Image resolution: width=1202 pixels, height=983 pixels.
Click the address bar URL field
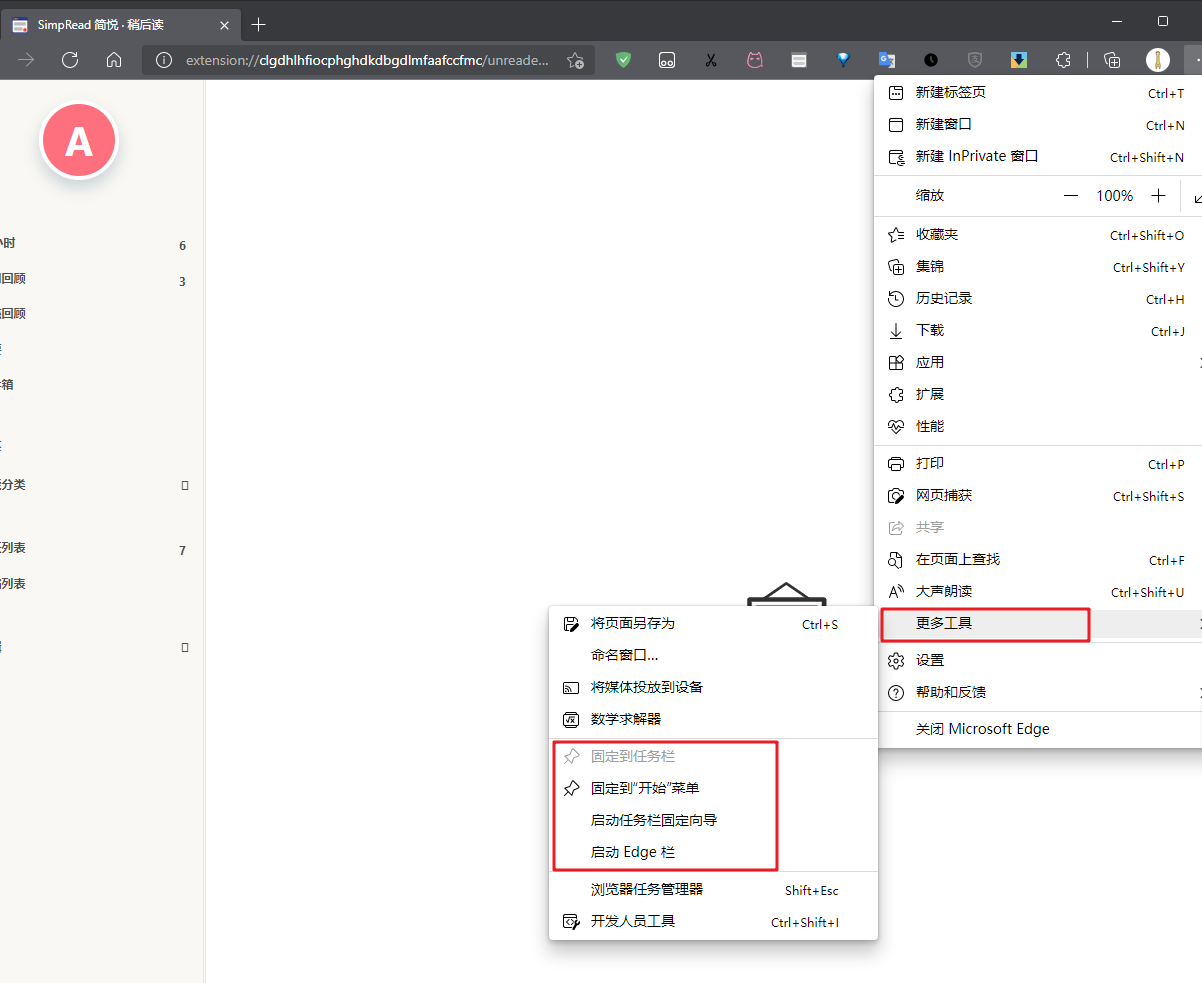(x=367, y=60)
